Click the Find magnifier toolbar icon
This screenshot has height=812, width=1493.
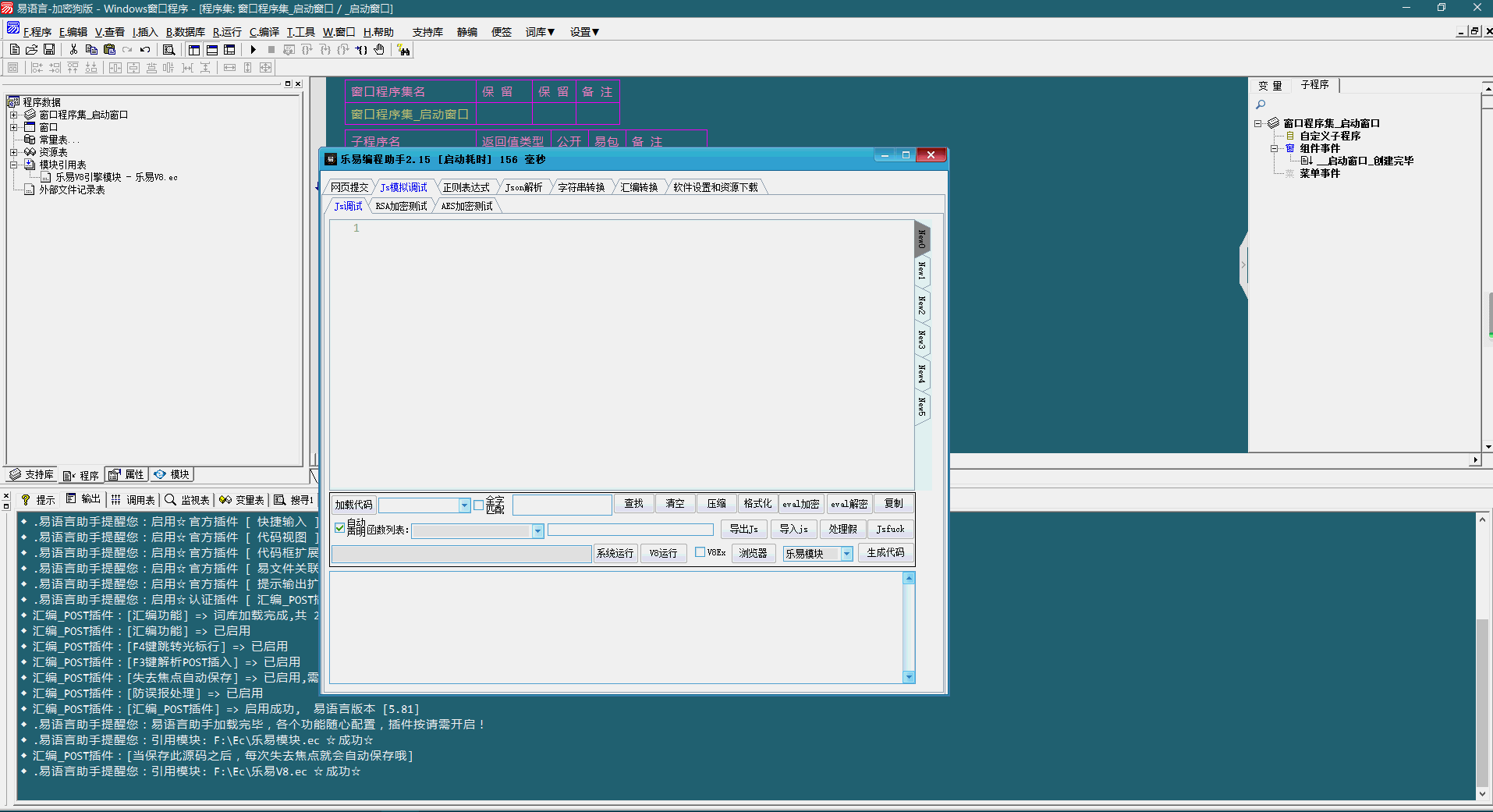(168, 50)
